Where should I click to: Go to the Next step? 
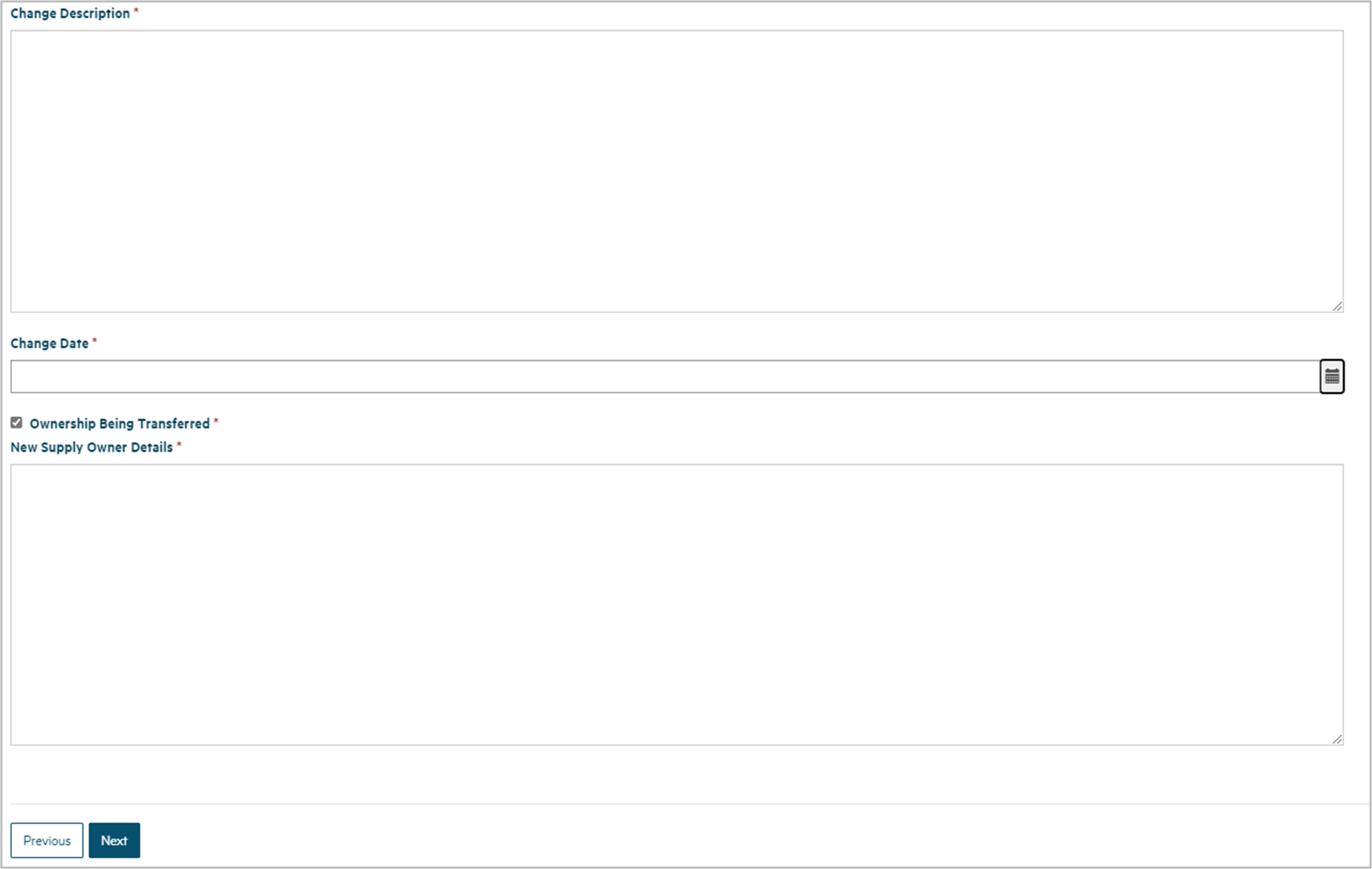pyautogui.click(x=114, y=840)
